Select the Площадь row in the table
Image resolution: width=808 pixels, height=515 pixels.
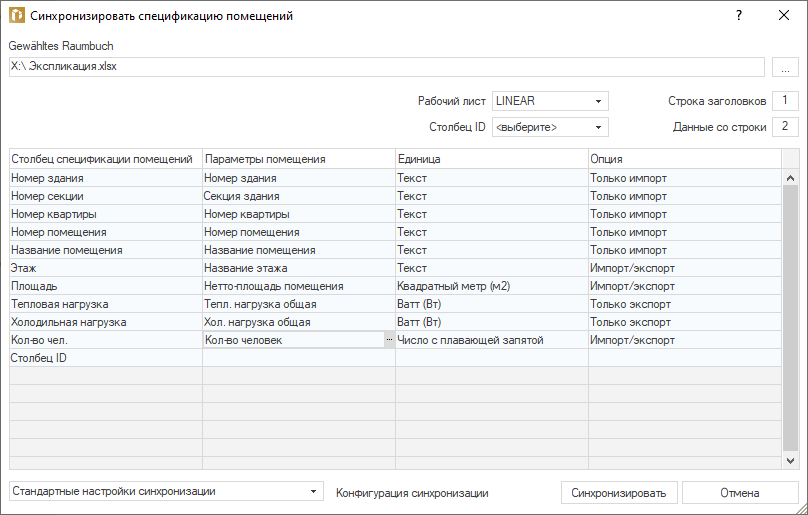click(x=105, y=286)
